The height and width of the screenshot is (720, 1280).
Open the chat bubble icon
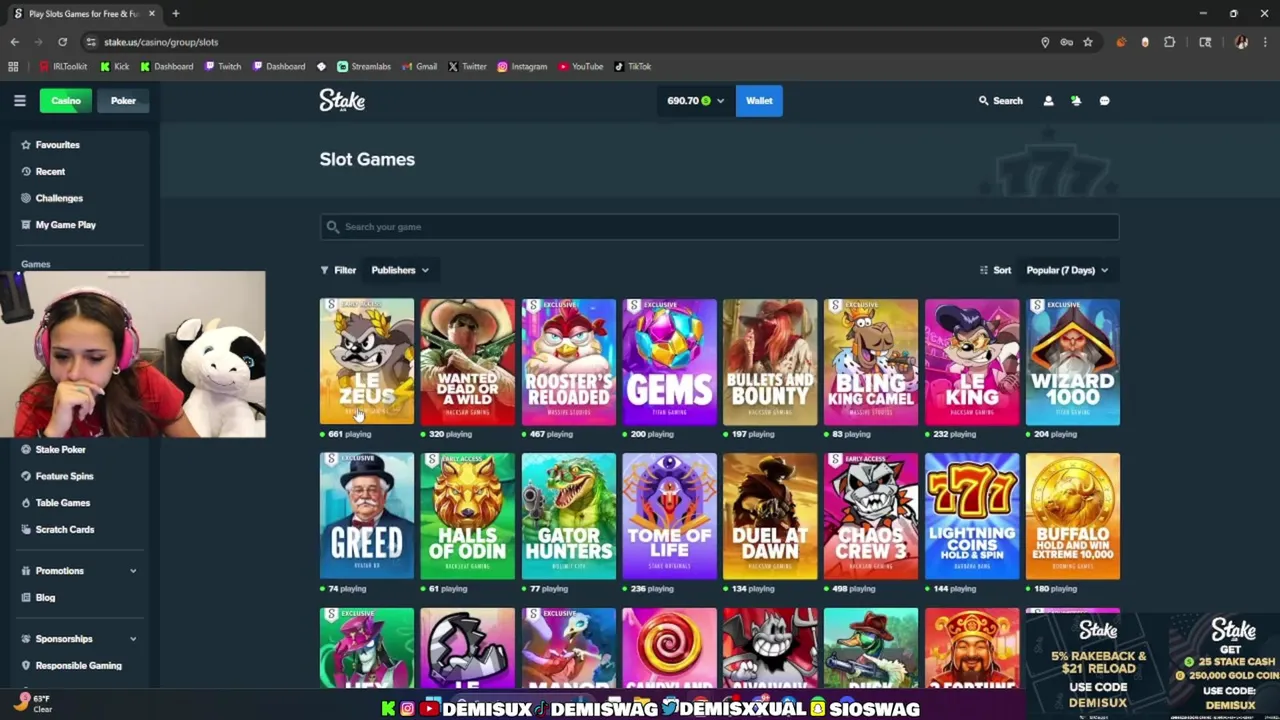[1104, 101]
